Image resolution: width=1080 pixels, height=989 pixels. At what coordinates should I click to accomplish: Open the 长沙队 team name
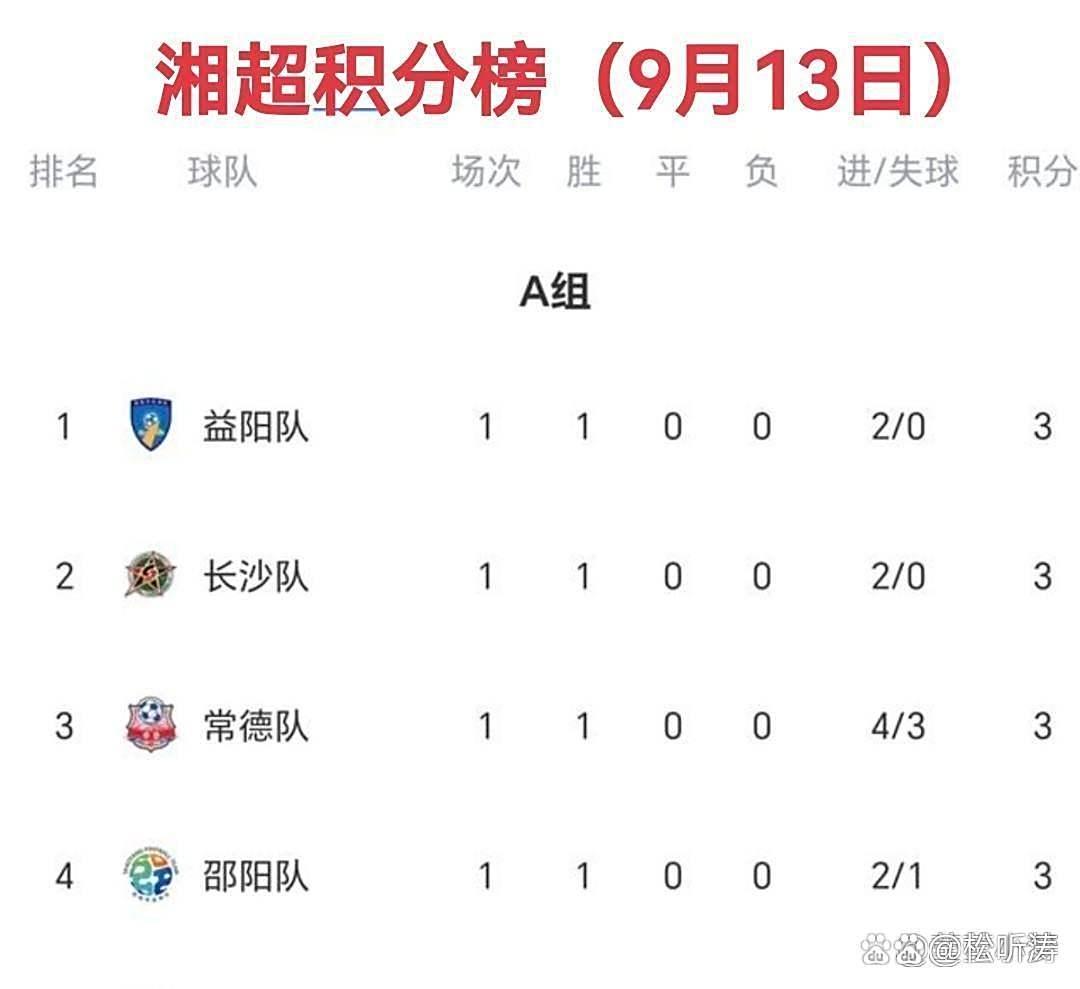point(256,577)
